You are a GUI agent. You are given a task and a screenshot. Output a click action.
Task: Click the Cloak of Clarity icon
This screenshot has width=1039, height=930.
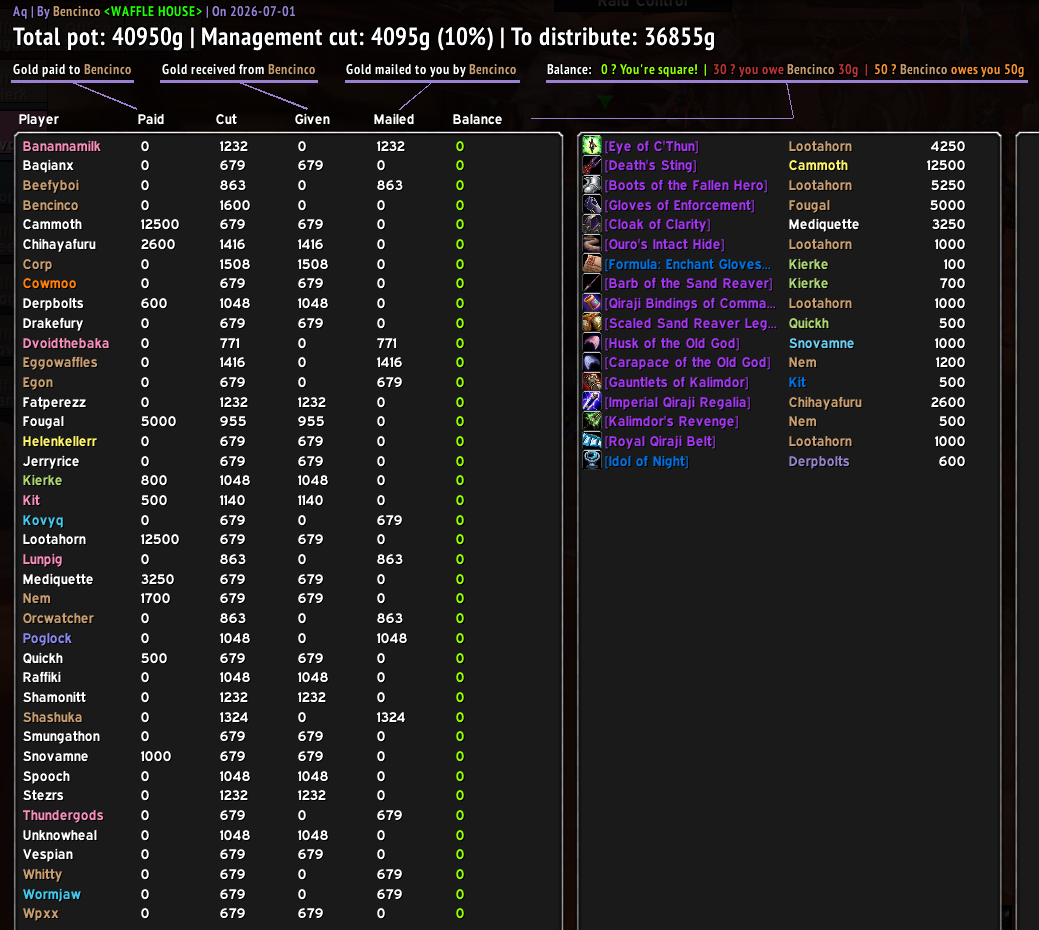(x=592, y=225)
